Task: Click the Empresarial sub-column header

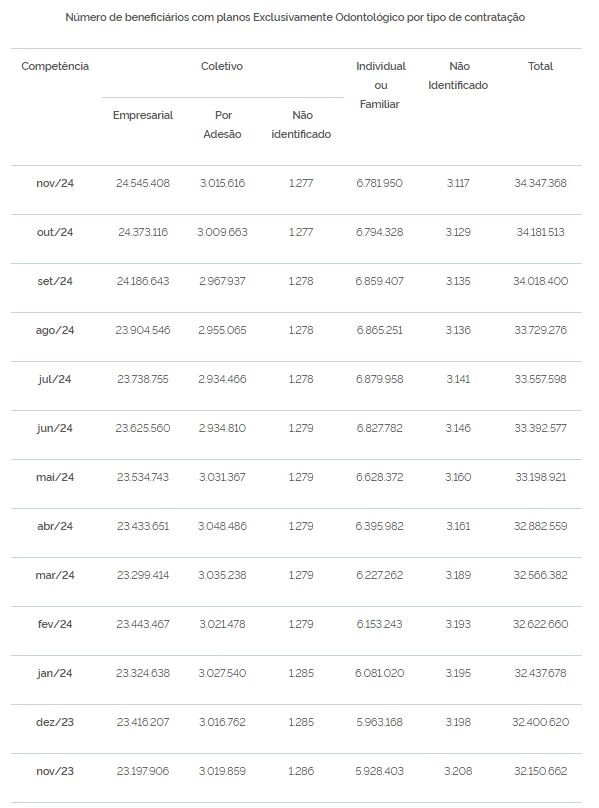Action: tap(143, 115)
